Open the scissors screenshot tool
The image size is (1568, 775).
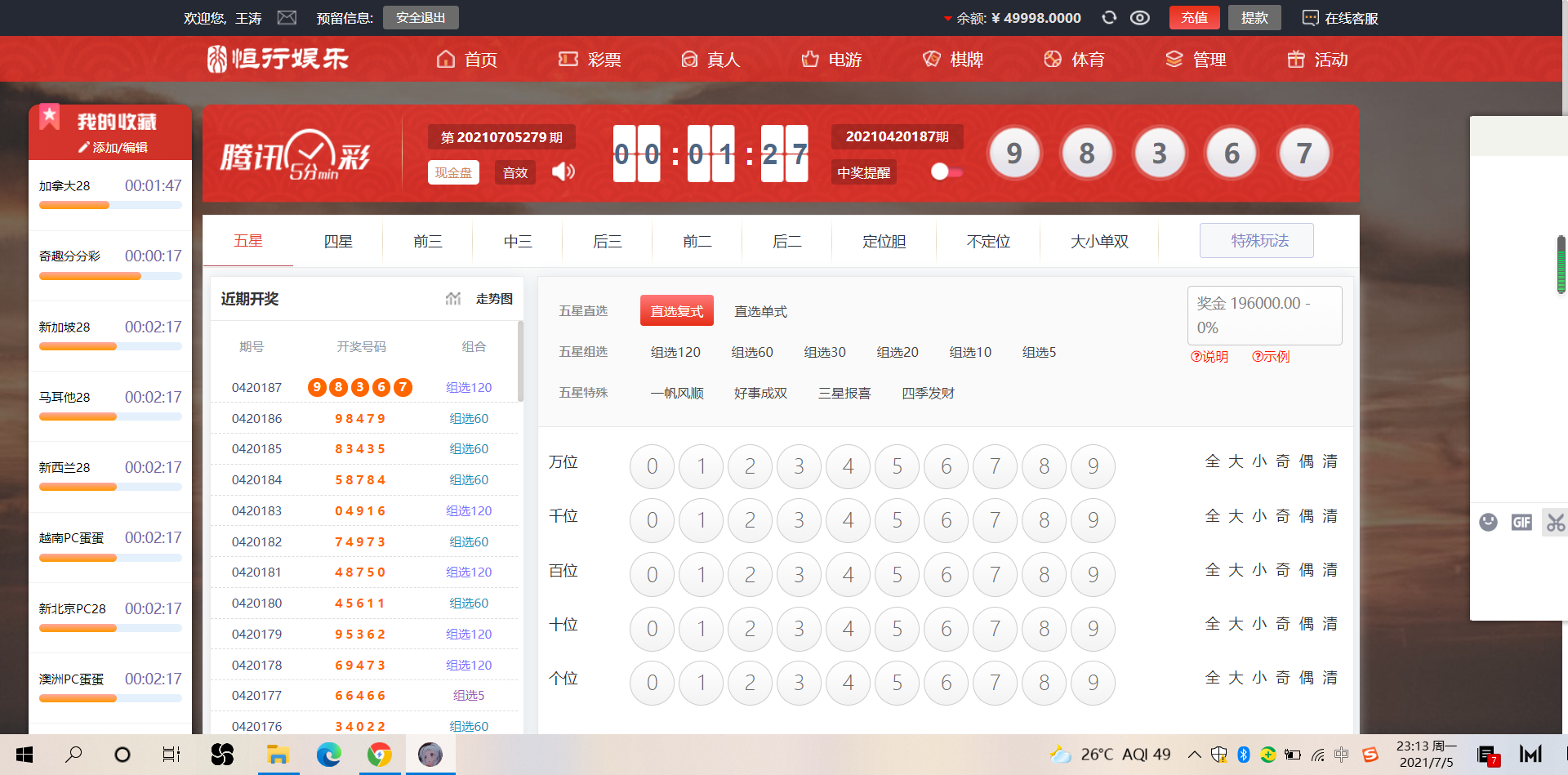[x=1555, y=523]
